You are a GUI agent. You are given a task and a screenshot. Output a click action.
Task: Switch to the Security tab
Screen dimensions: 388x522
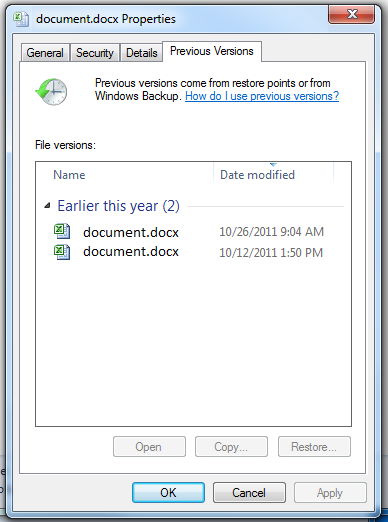click(x=95, y=53)
